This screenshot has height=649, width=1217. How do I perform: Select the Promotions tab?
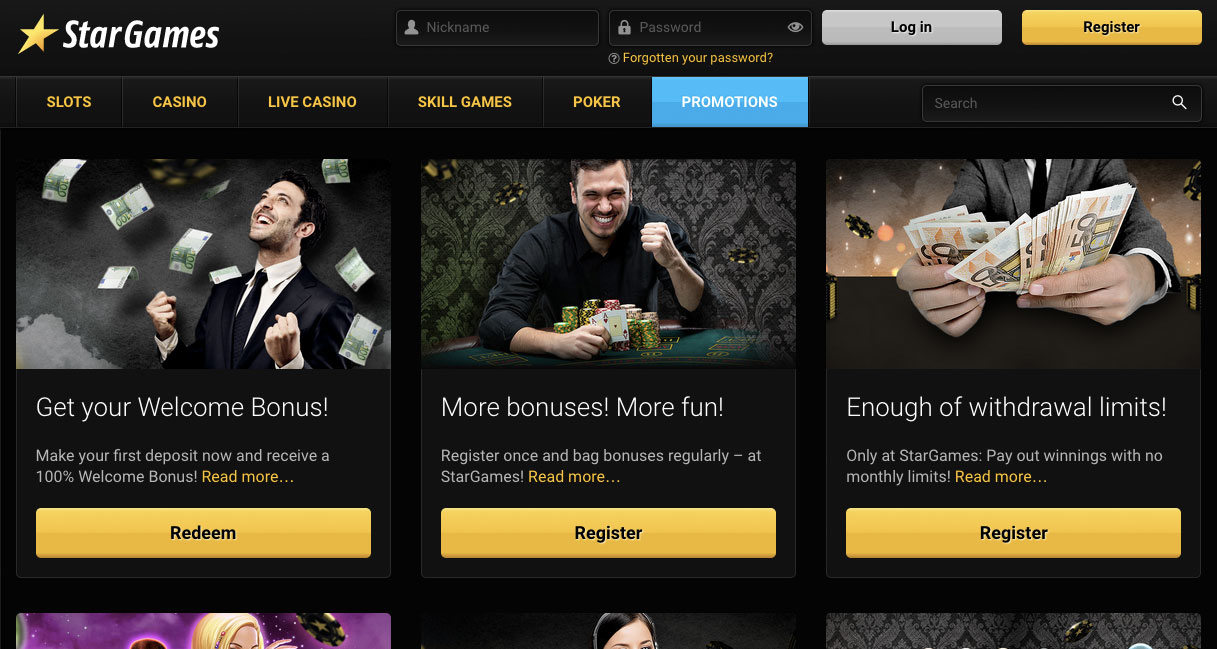[x=730, y=102]
